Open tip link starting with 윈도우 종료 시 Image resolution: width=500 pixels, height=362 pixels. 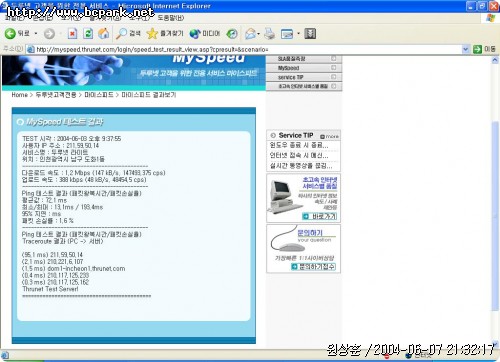[299, 145]
